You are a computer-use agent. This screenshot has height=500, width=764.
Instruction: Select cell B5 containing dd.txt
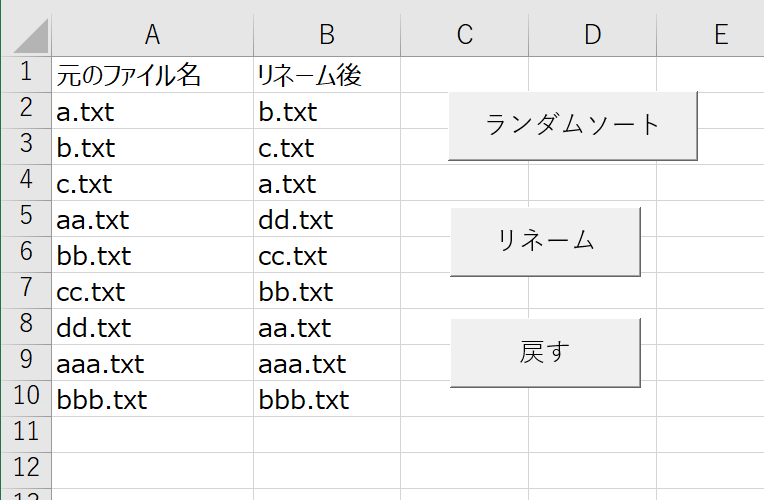(326, 219)
